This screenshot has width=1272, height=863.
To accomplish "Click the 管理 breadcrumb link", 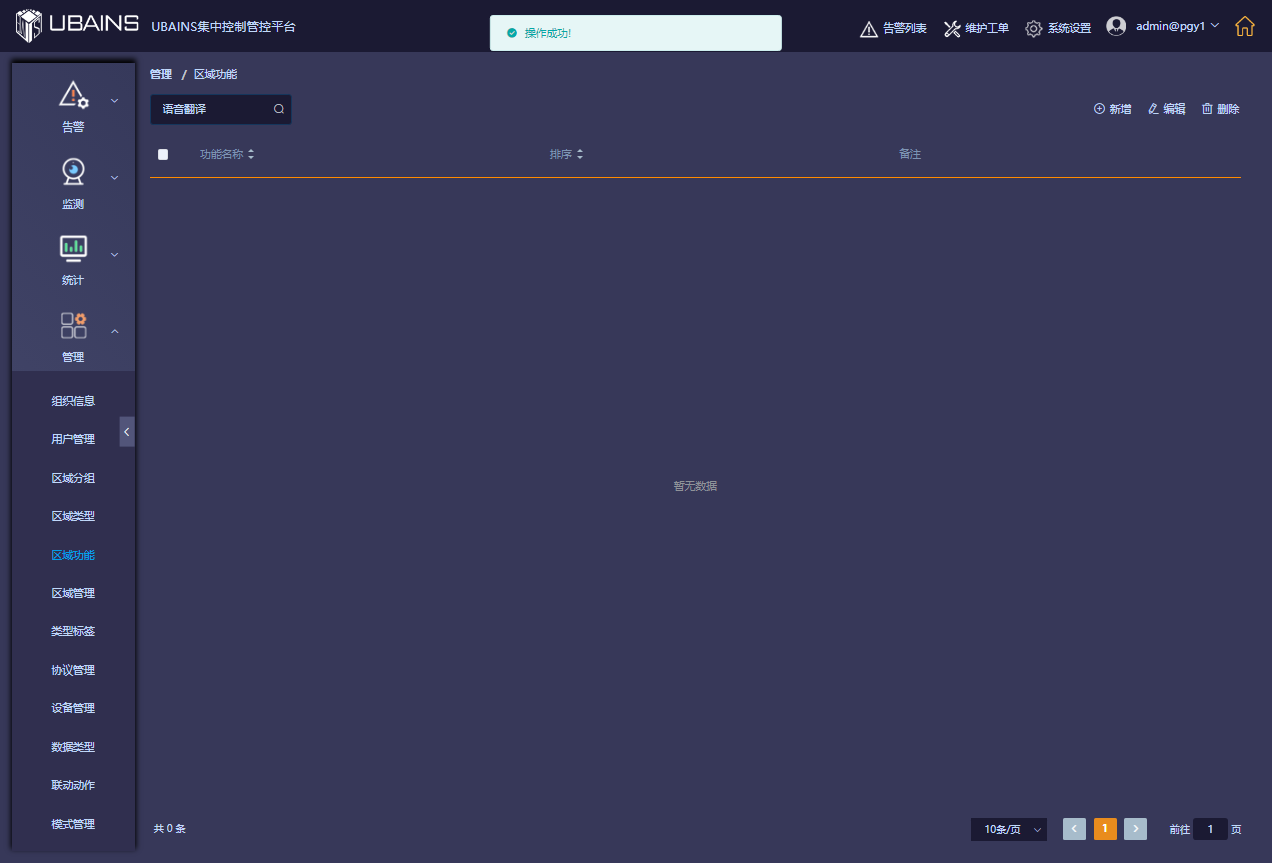I will pyautogui.click(x=161, y=75).
